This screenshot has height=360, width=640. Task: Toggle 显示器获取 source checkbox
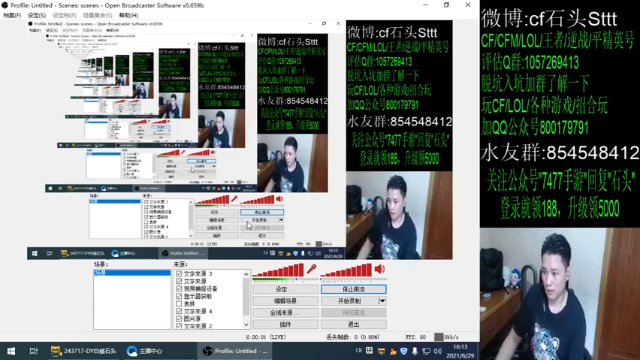coord(179,296)
